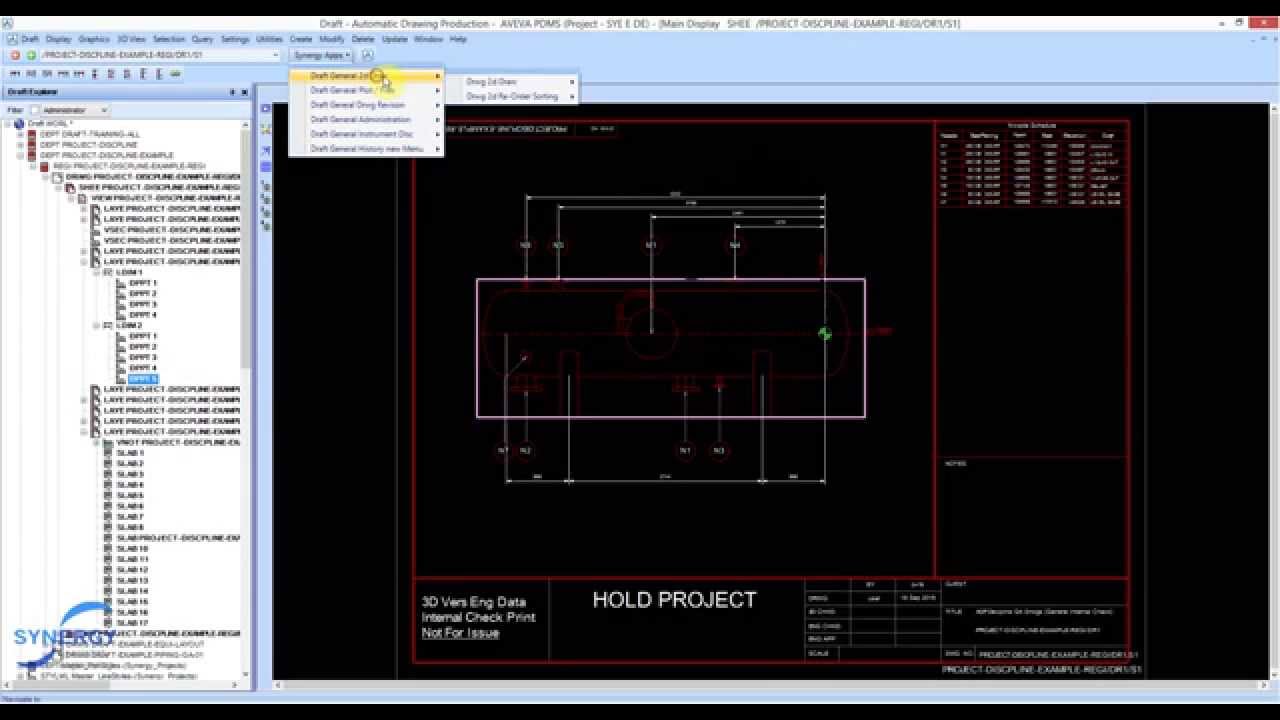Open the Selection menu
The width and height of the screenshot is (1280, 720).
pyautogui.click(x=169, y=39)
